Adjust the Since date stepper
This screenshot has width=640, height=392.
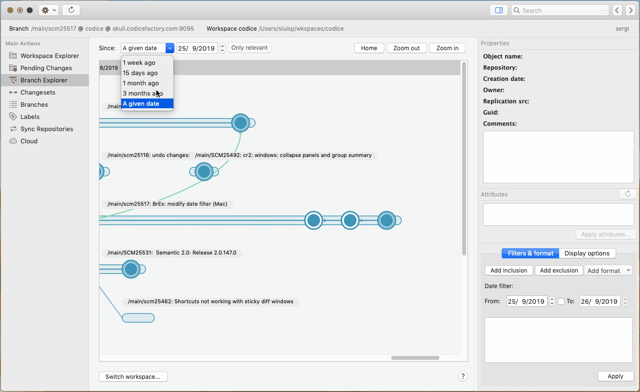point(222,48)
